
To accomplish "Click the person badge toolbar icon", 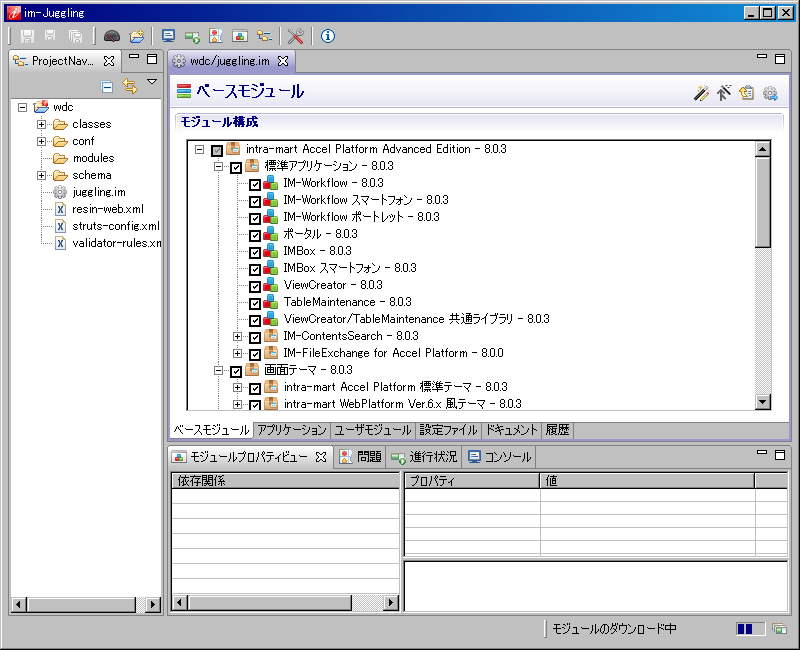I will pos(216,36).
